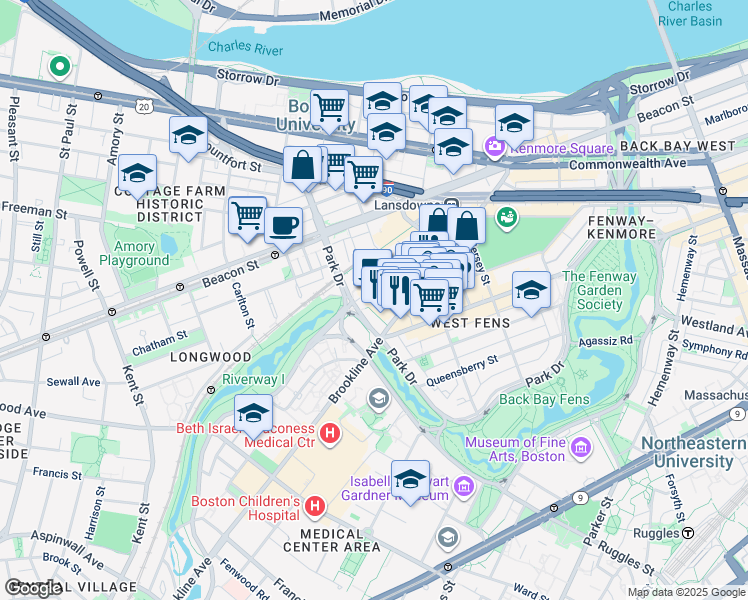The height and width of the screenshot is (600, 748).
Task: Select the graduation cap marker above Kenmore Square
Action: (514, 125)
